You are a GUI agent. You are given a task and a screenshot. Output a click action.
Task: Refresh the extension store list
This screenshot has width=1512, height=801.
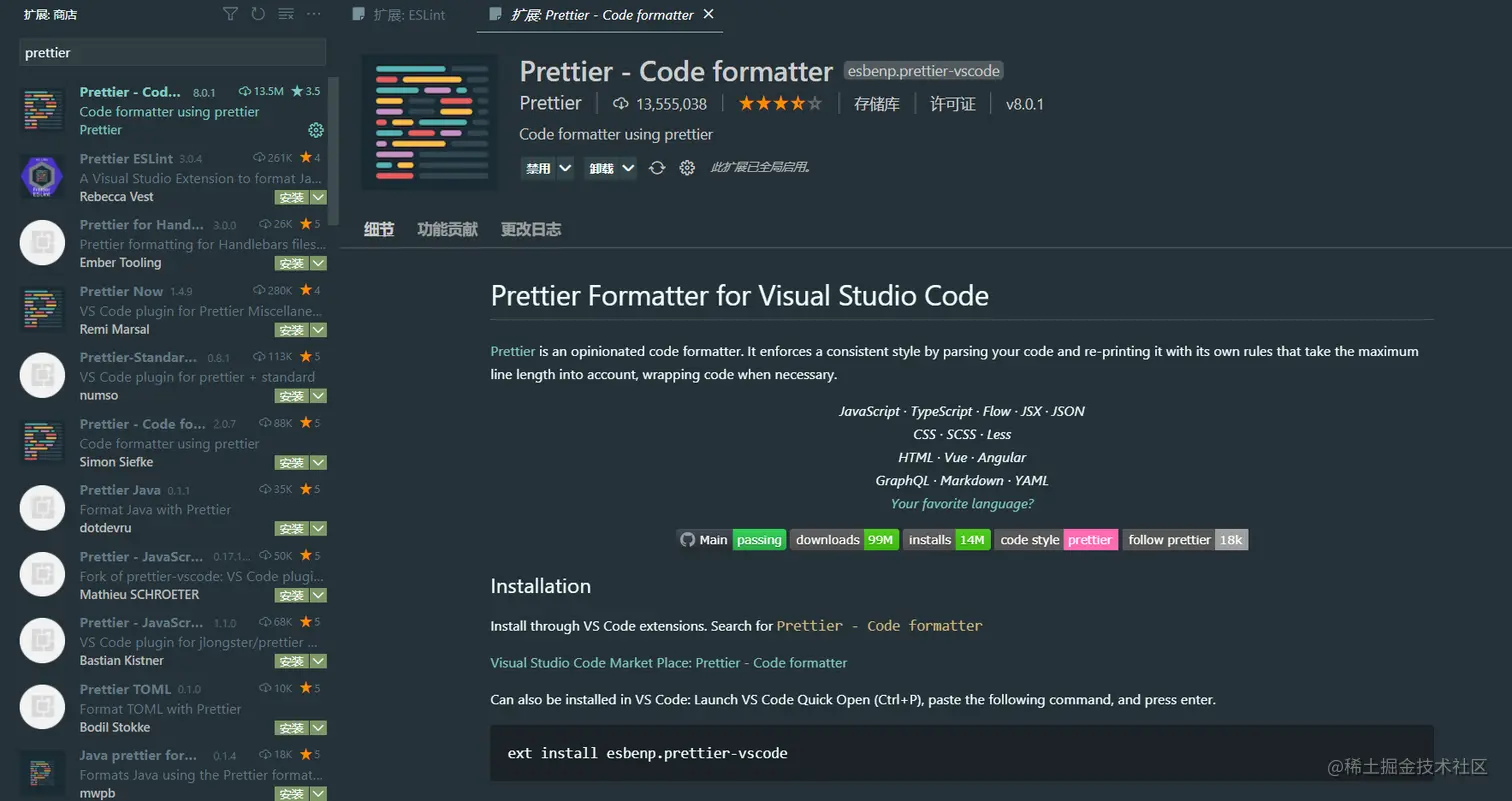258,14
